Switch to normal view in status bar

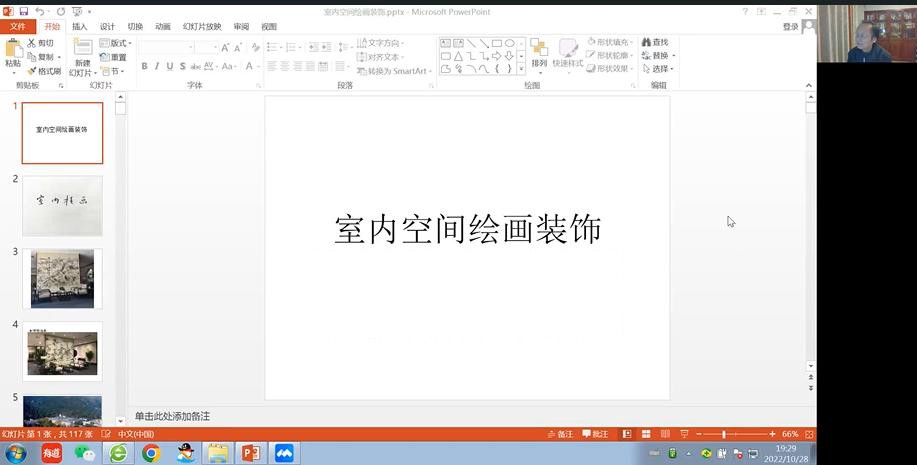tap(627, 434)
